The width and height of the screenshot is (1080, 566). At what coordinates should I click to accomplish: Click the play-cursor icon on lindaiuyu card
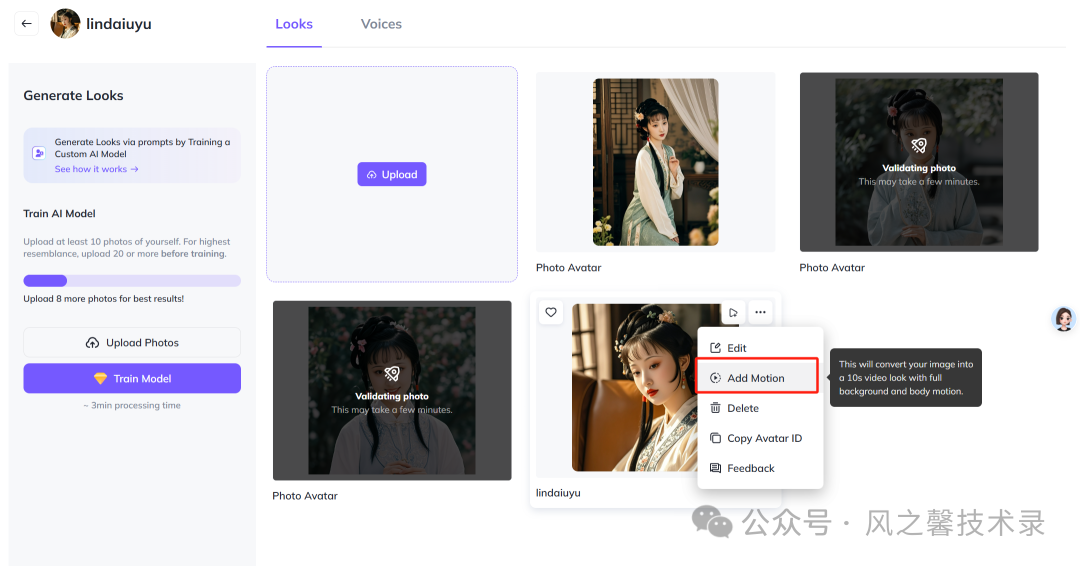pos(733,313)
